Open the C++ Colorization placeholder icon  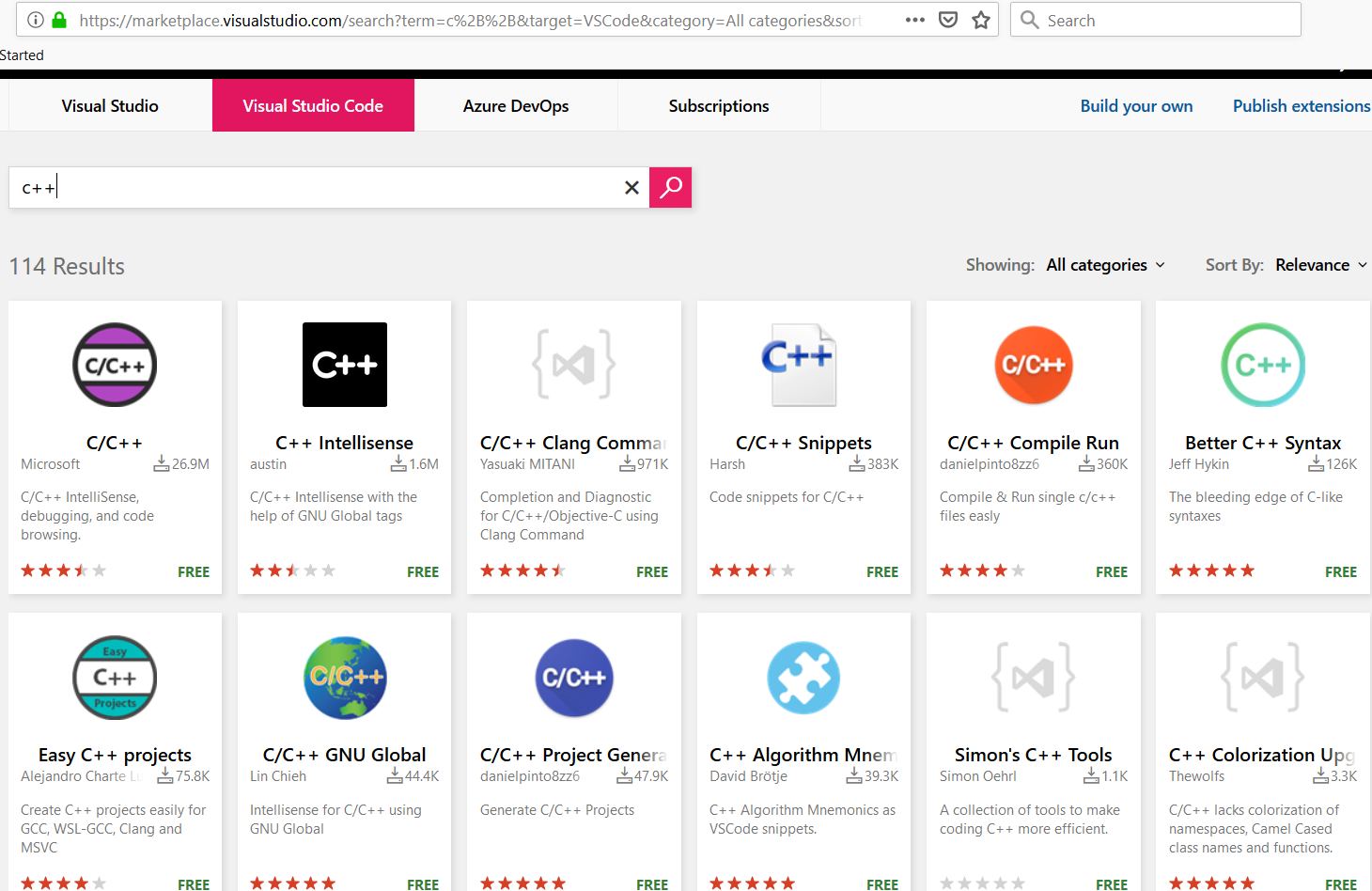click(1263, 678)
